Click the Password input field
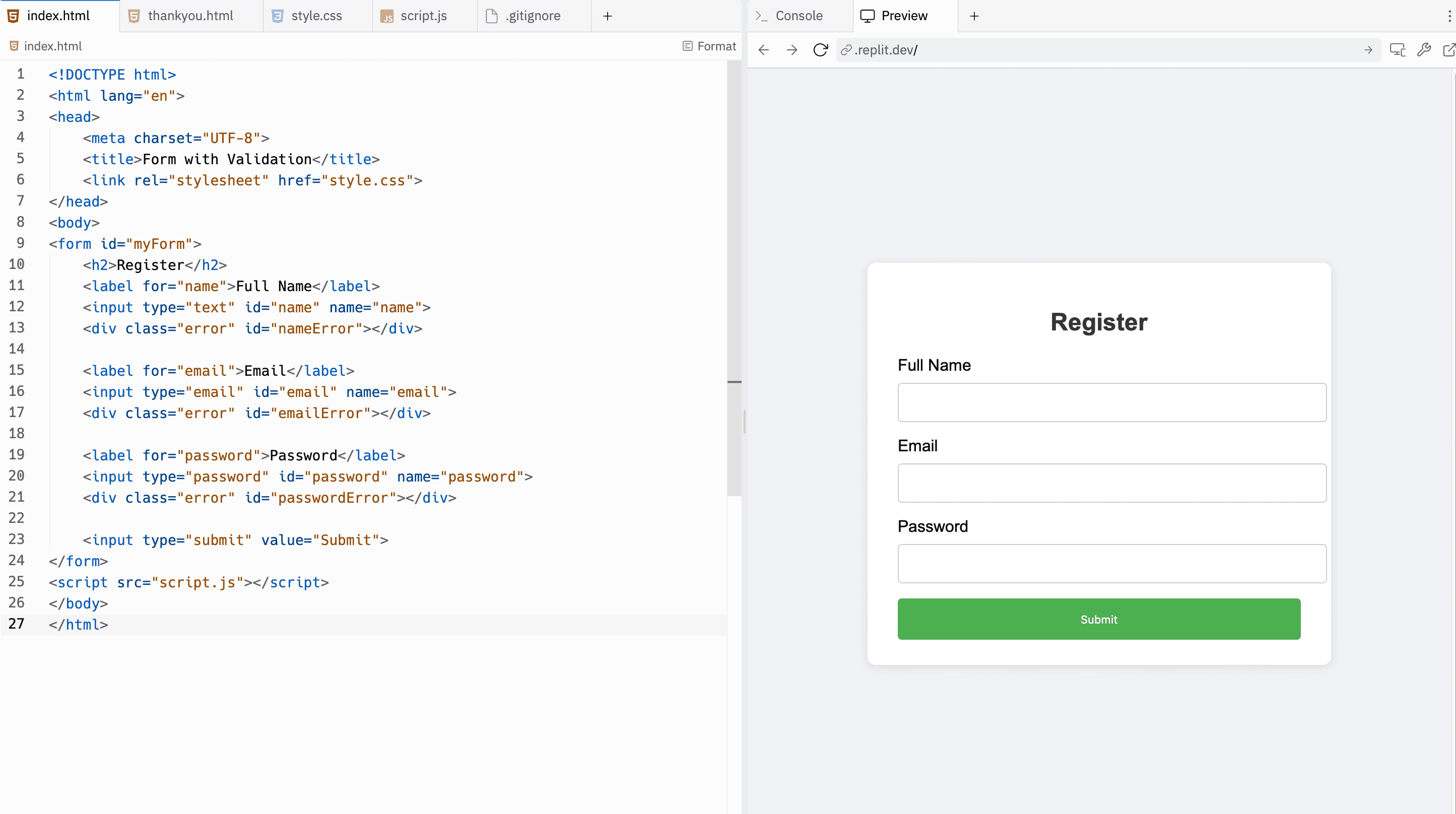The image size is (1456, 814). (1112, 564)
